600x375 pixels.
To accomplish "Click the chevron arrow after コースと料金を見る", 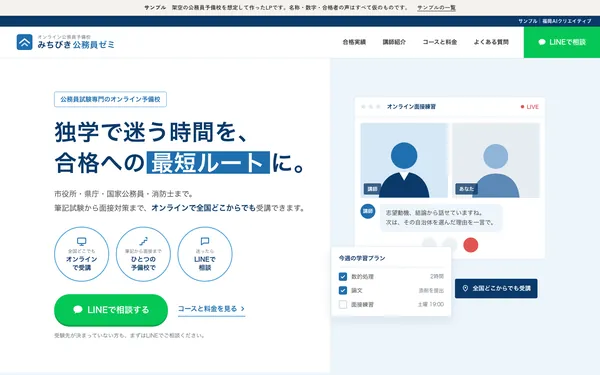I will pyautogui.click(x=243, y=309).
